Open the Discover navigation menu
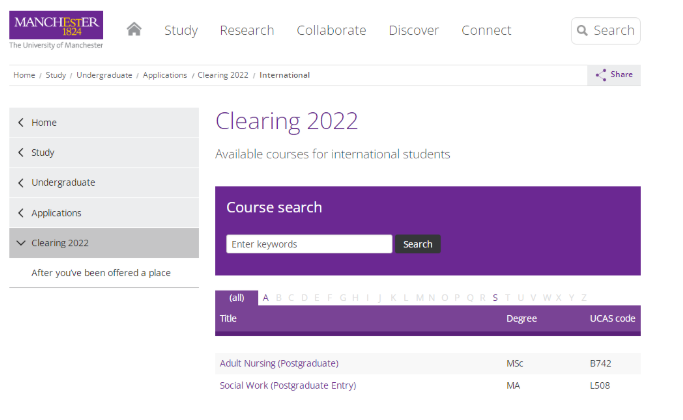Screen dimensions: 683x420 click(413, 30)
